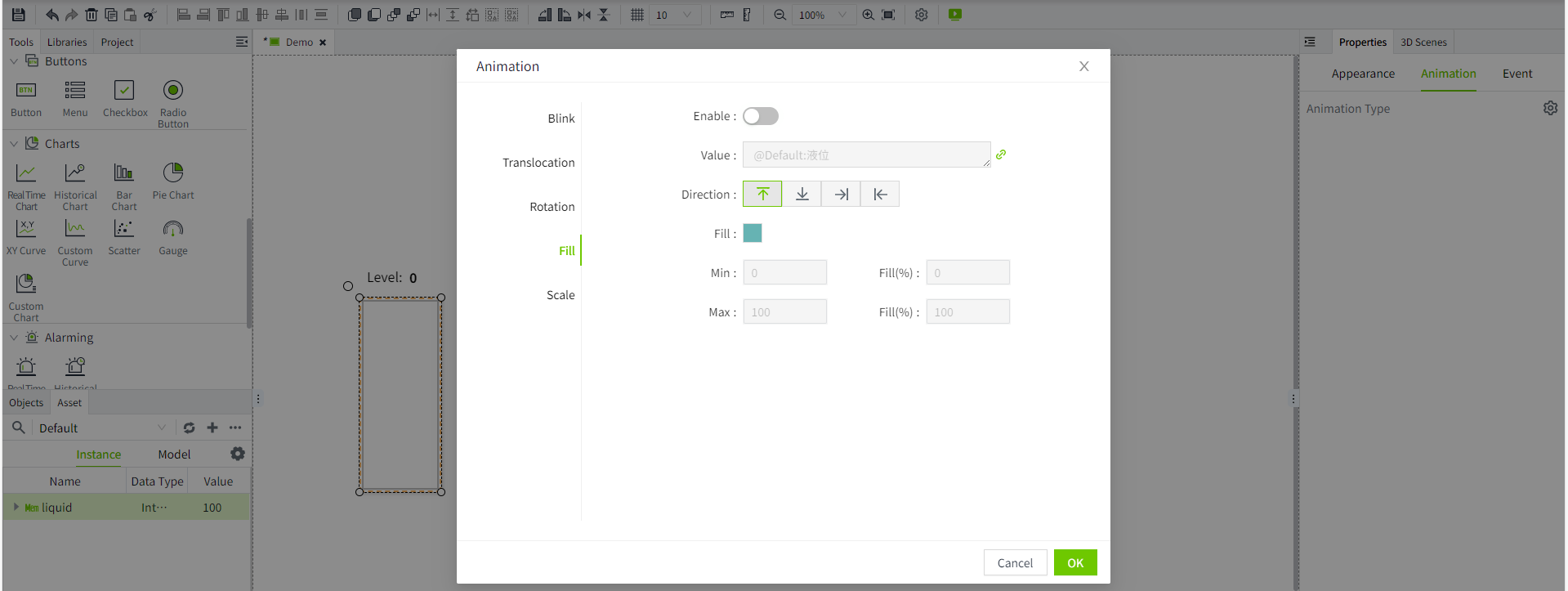Select the Pie Chart tool
The height and width of the screenshot is (591, 1568).
coord(172,181)
